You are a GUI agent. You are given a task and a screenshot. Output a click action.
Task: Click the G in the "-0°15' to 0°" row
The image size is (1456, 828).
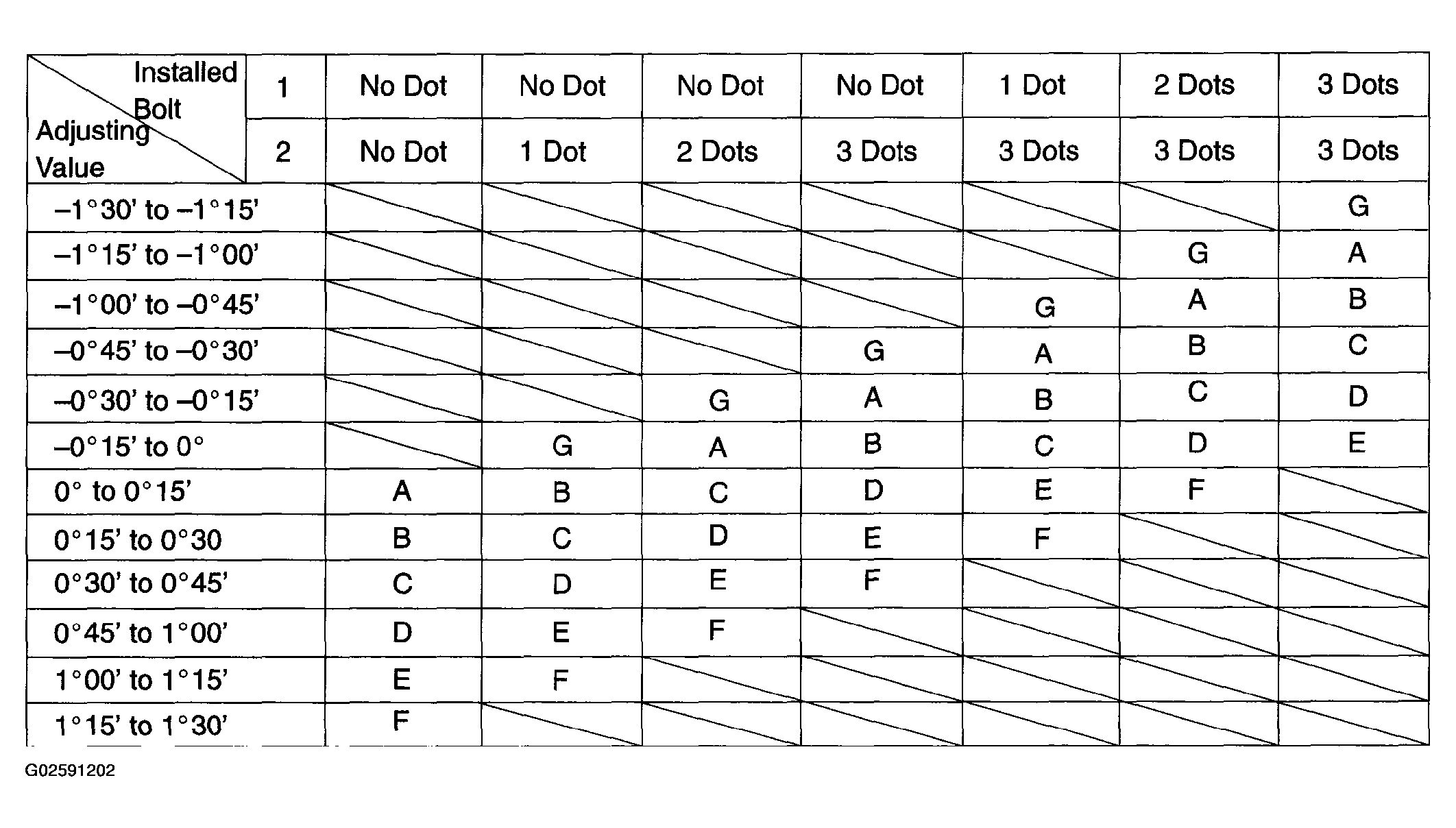click(x=562, y=446)
